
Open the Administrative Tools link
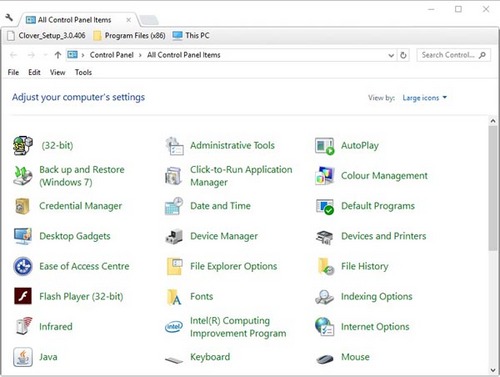click(x=232, y=146)
